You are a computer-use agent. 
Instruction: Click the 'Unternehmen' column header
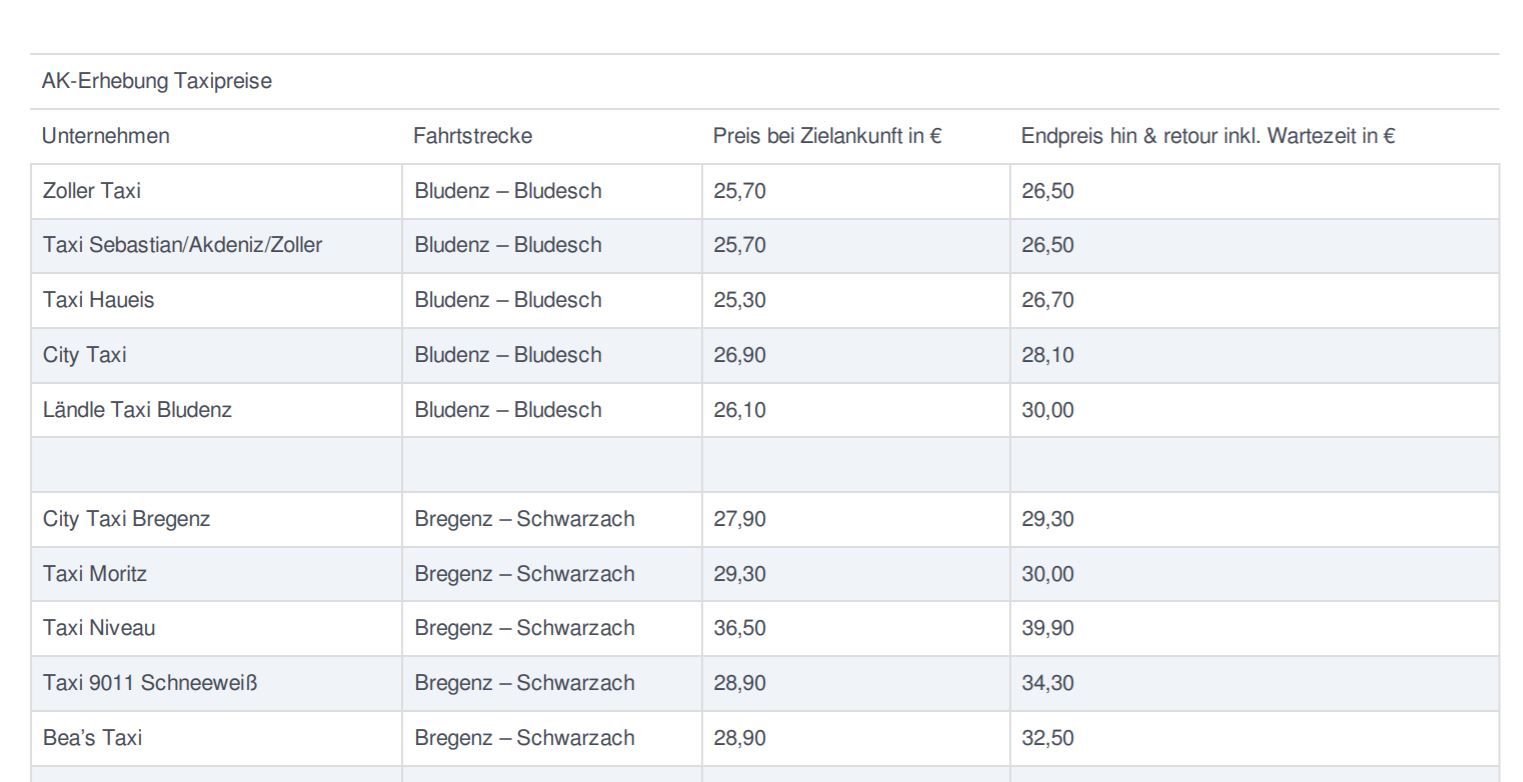(106, 137)
